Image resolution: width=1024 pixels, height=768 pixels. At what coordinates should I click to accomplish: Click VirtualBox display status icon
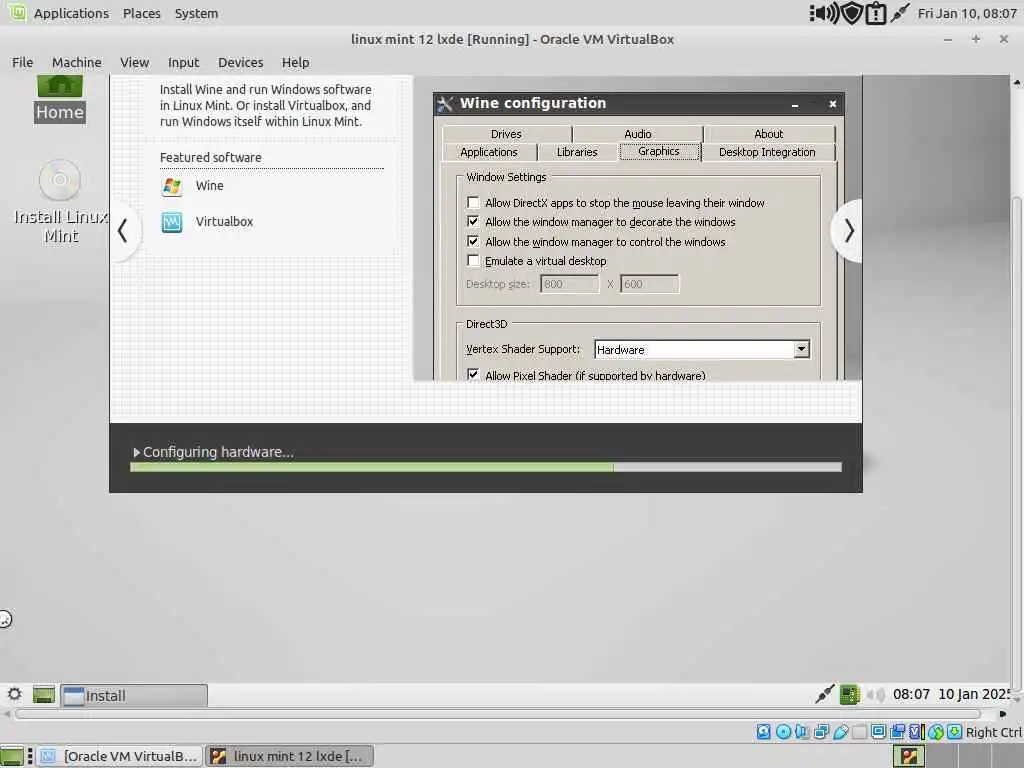tap(878, 731)
